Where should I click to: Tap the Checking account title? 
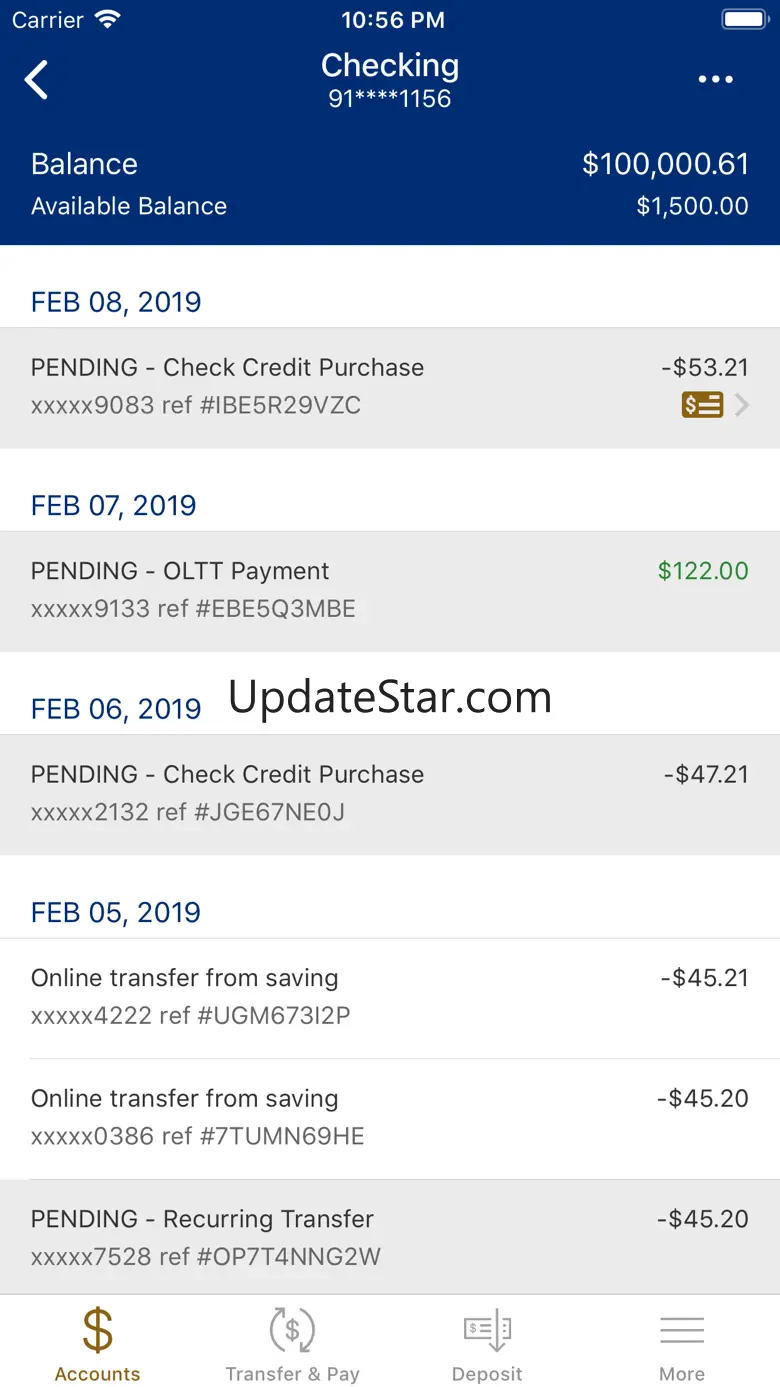pos(390,66)
